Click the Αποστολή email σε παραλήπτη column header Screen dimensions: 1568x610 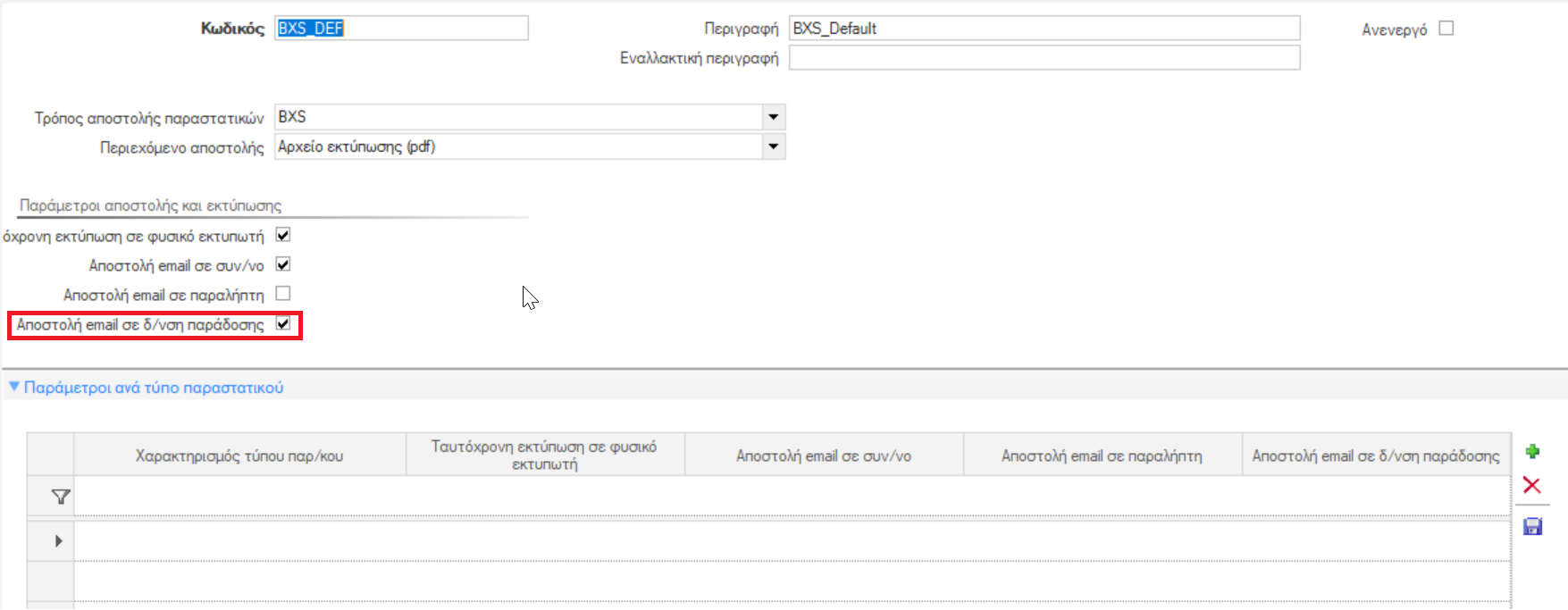[1102, 455]
